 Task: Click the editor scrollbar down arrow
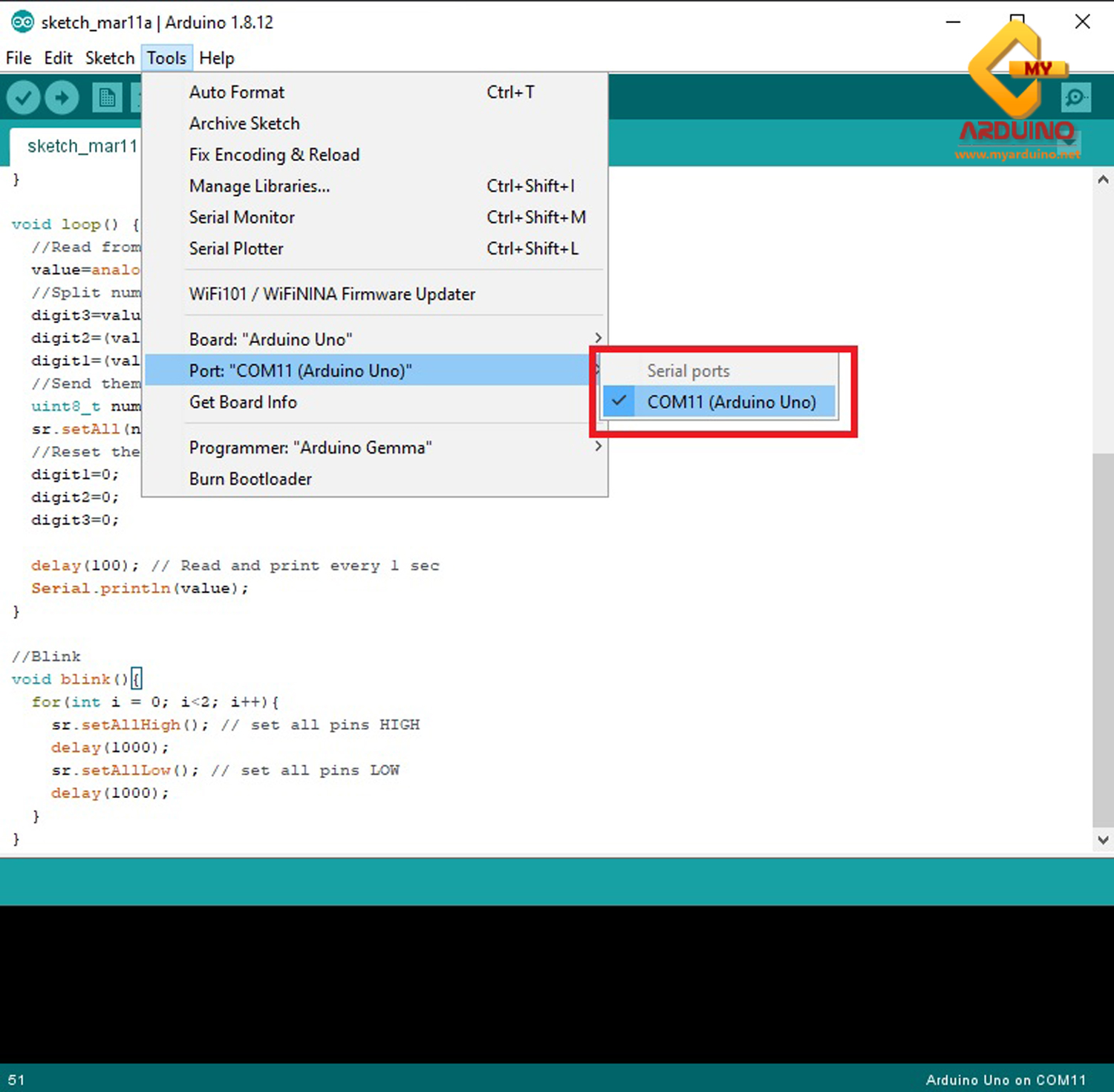point(1103,840)
